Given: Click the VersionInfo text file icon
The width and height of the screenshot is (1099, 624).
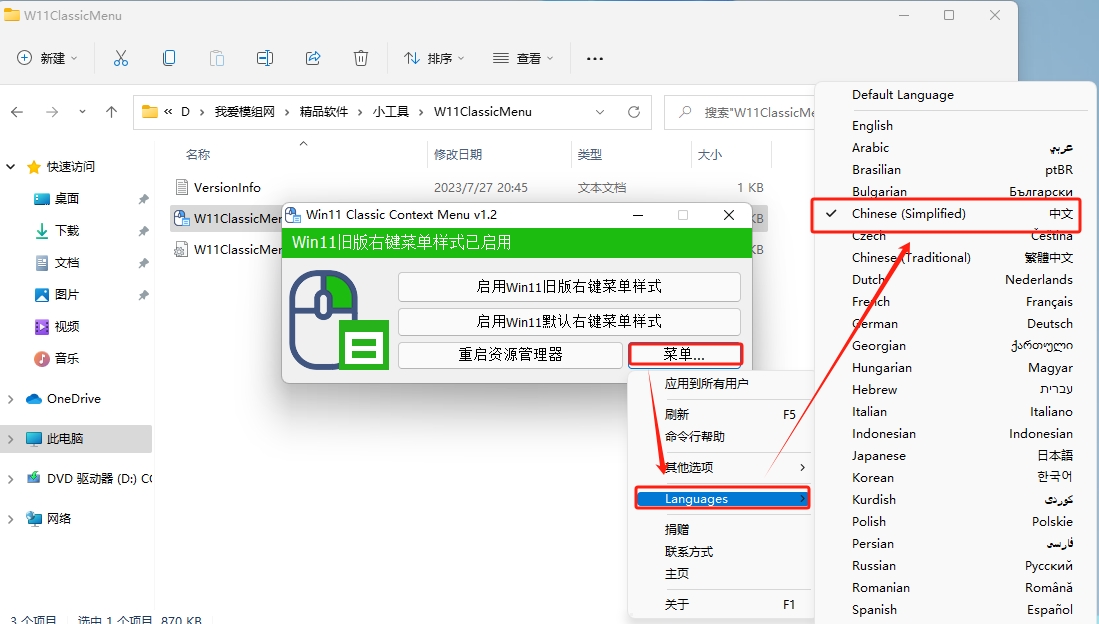Looking at the screenshot, I should point(182,187).
